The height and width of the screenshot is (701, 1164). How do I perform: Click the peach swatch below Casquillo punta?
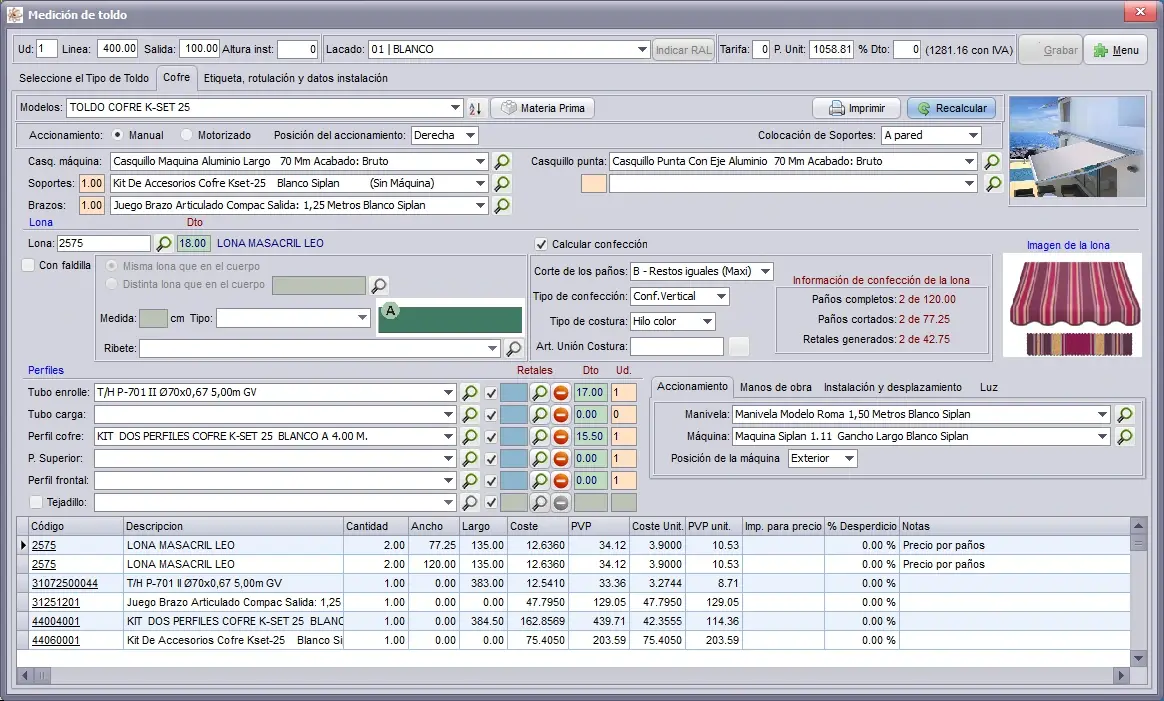click(x=593, y=183)
